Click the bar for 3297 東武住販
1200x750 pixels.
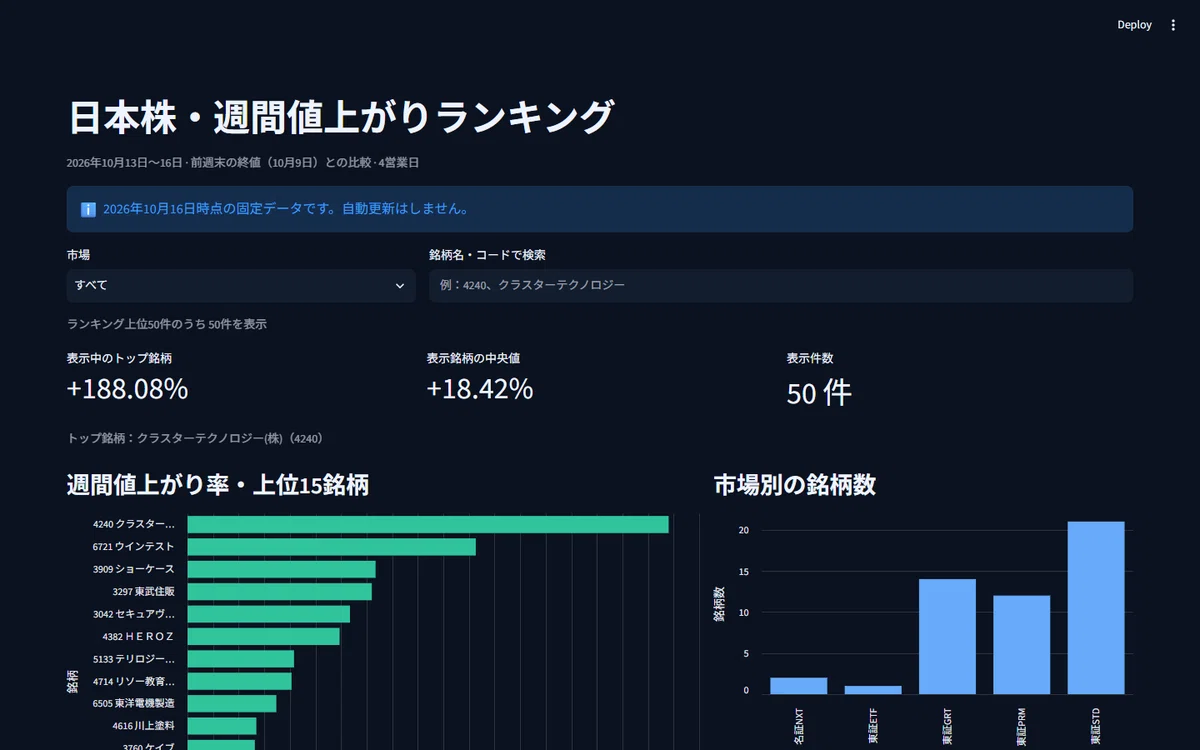pos(280,592)
